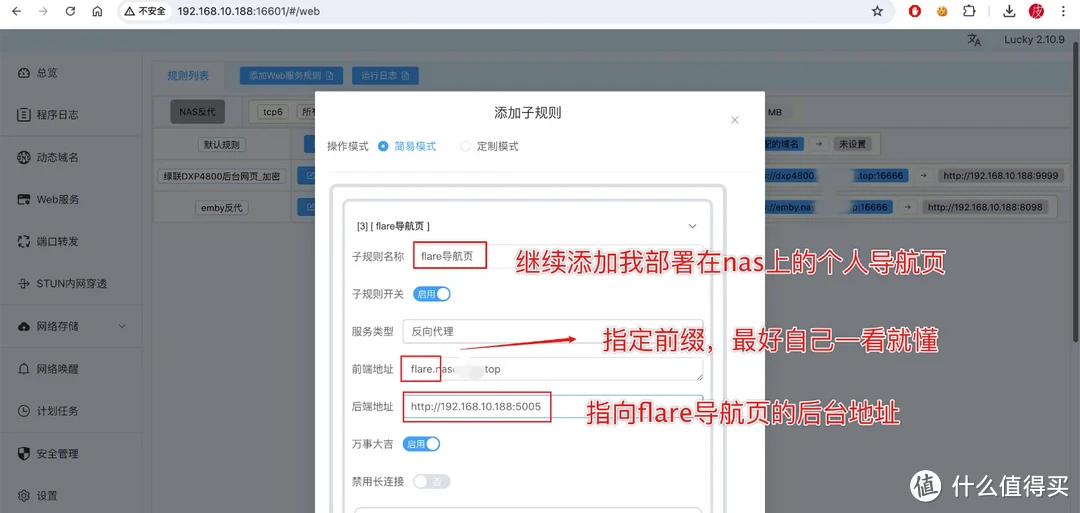
Task: Reload the current page
Action: (x=70, y=11)
